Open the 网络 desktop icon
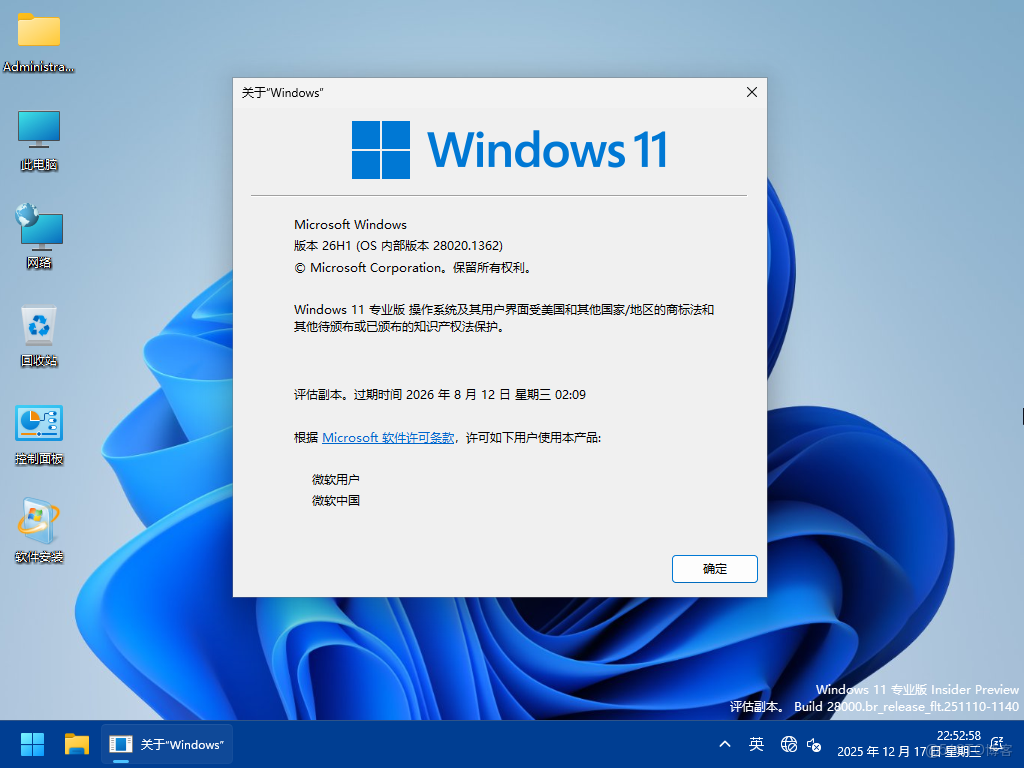The height and width of the screenshot is (768, 1024). 38,225
